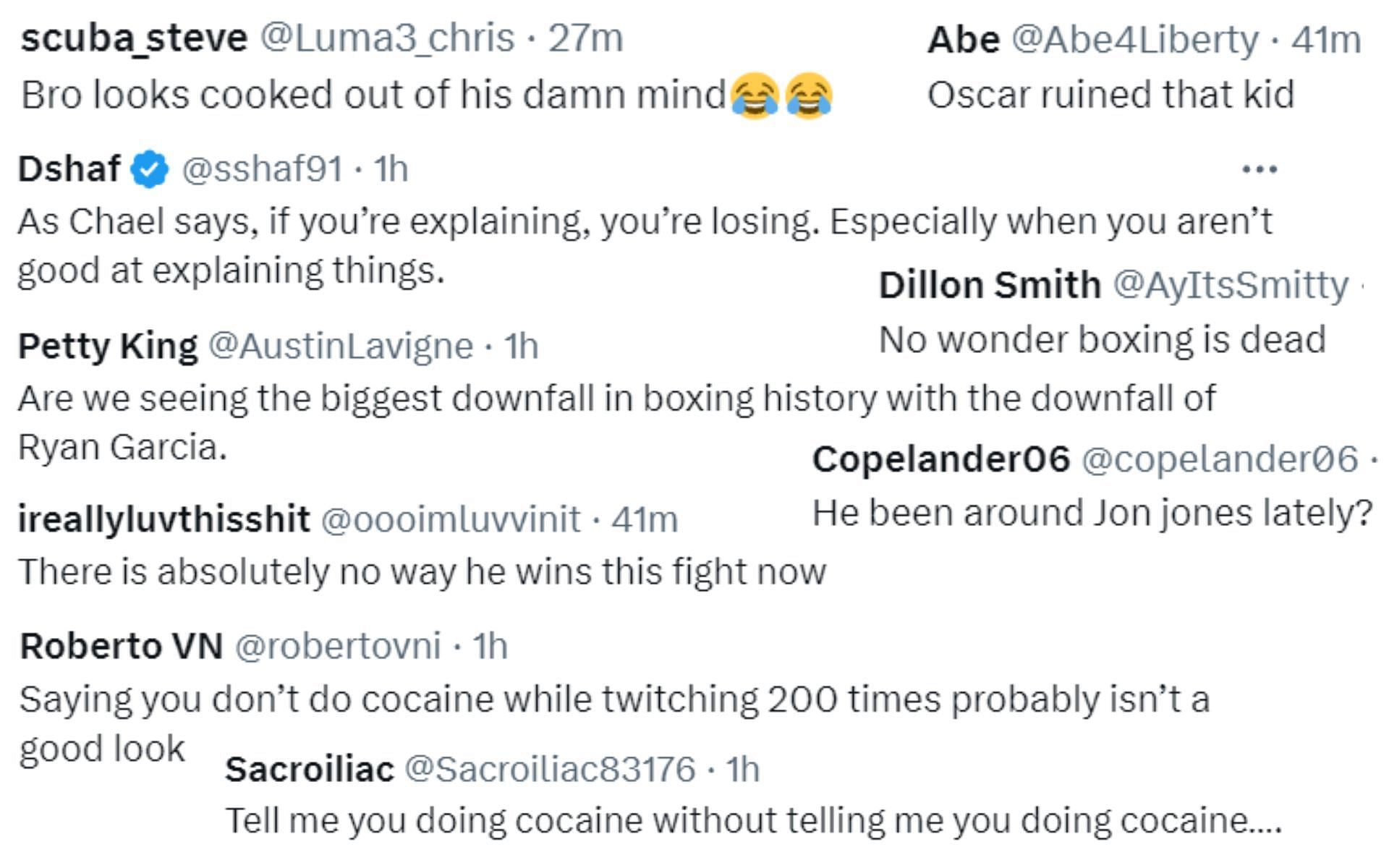Screen dimensions: 1389x868
Task: Open the Sacroiliac display name
Action: [x=310, y=770]
